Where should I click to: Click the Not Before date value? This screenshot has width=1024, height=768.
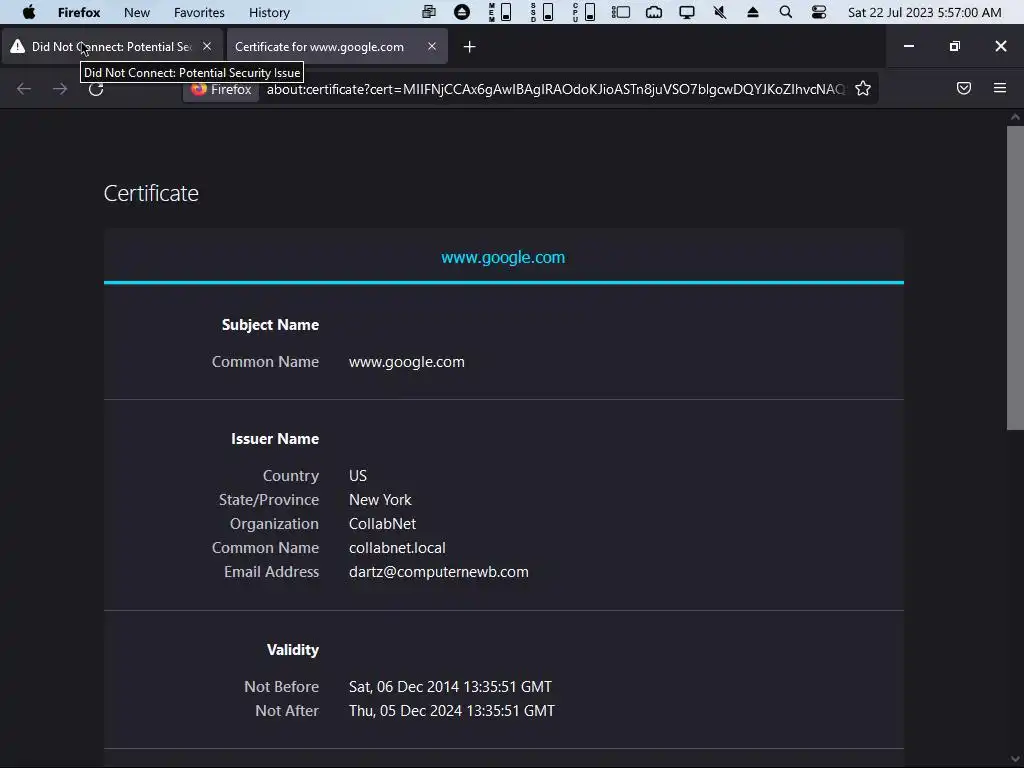point(450,687)
